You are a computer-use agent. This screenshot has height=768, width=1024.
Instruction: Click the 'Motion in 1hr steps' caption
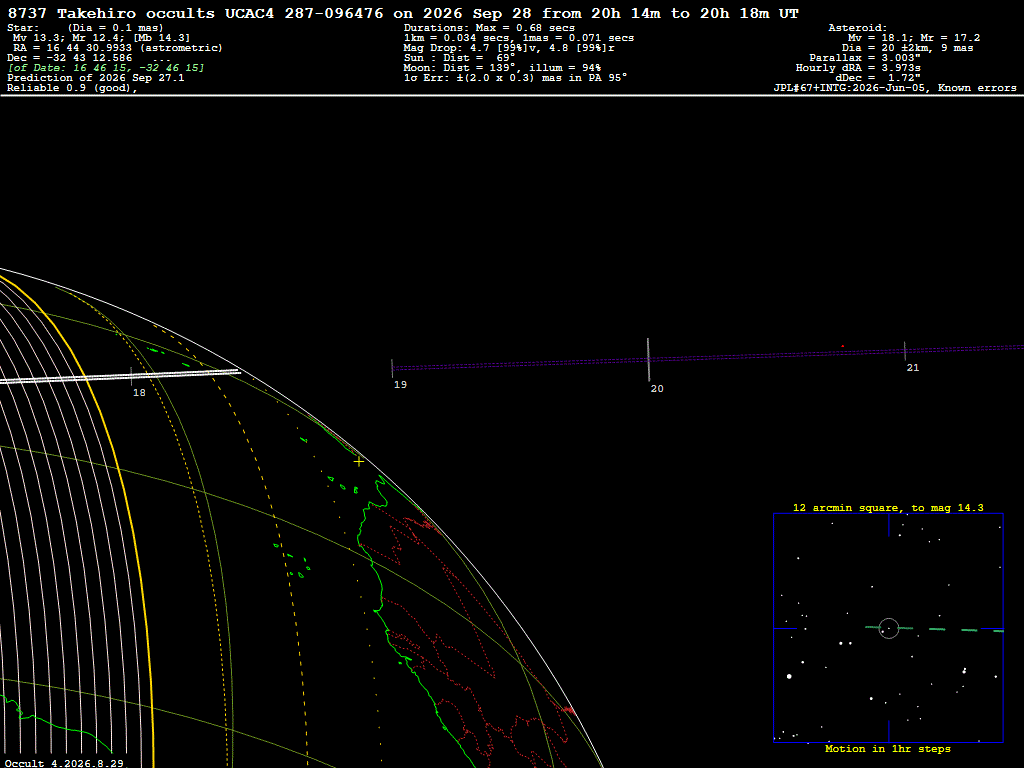pos(888,748)
